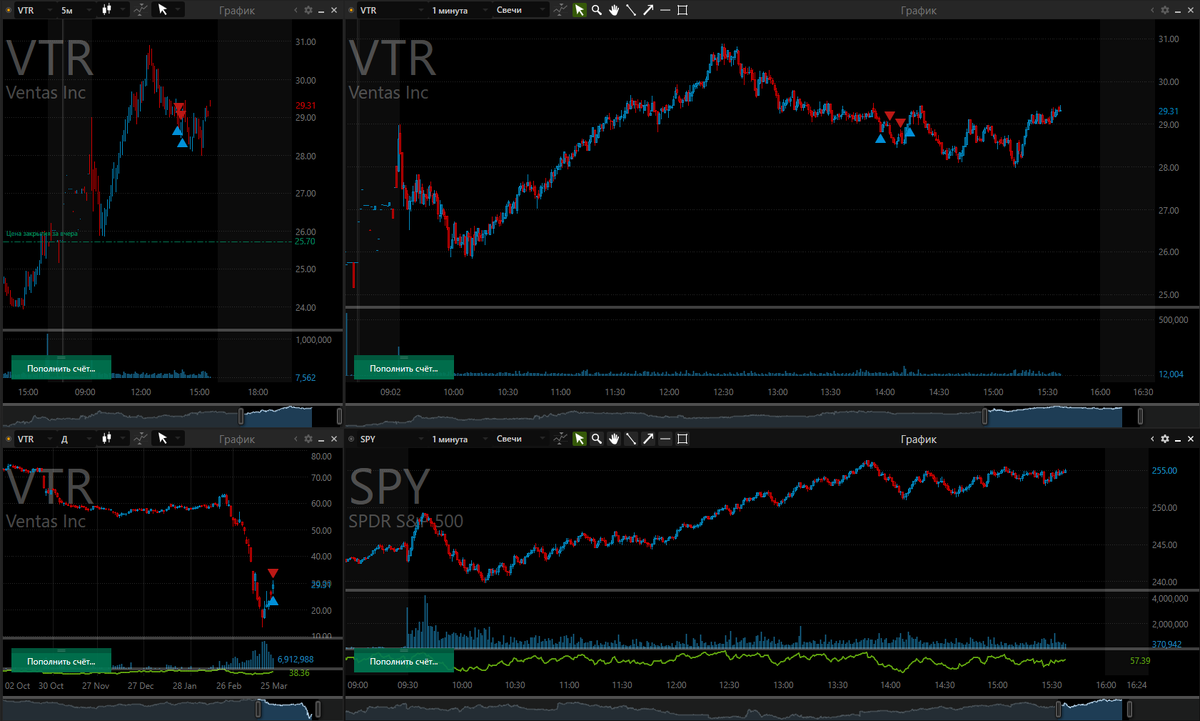Open settings gear of VTR 1 минута panel
The height and width of the screenshot is (721, 1200).
coord(1165,10)
